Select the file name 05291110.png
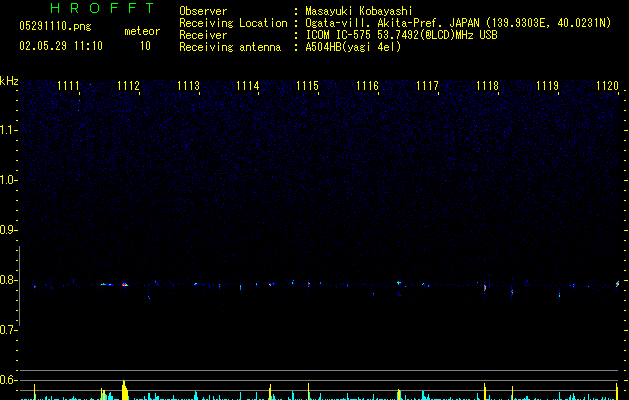Screen dimensions: 629x400 (55, 27)
